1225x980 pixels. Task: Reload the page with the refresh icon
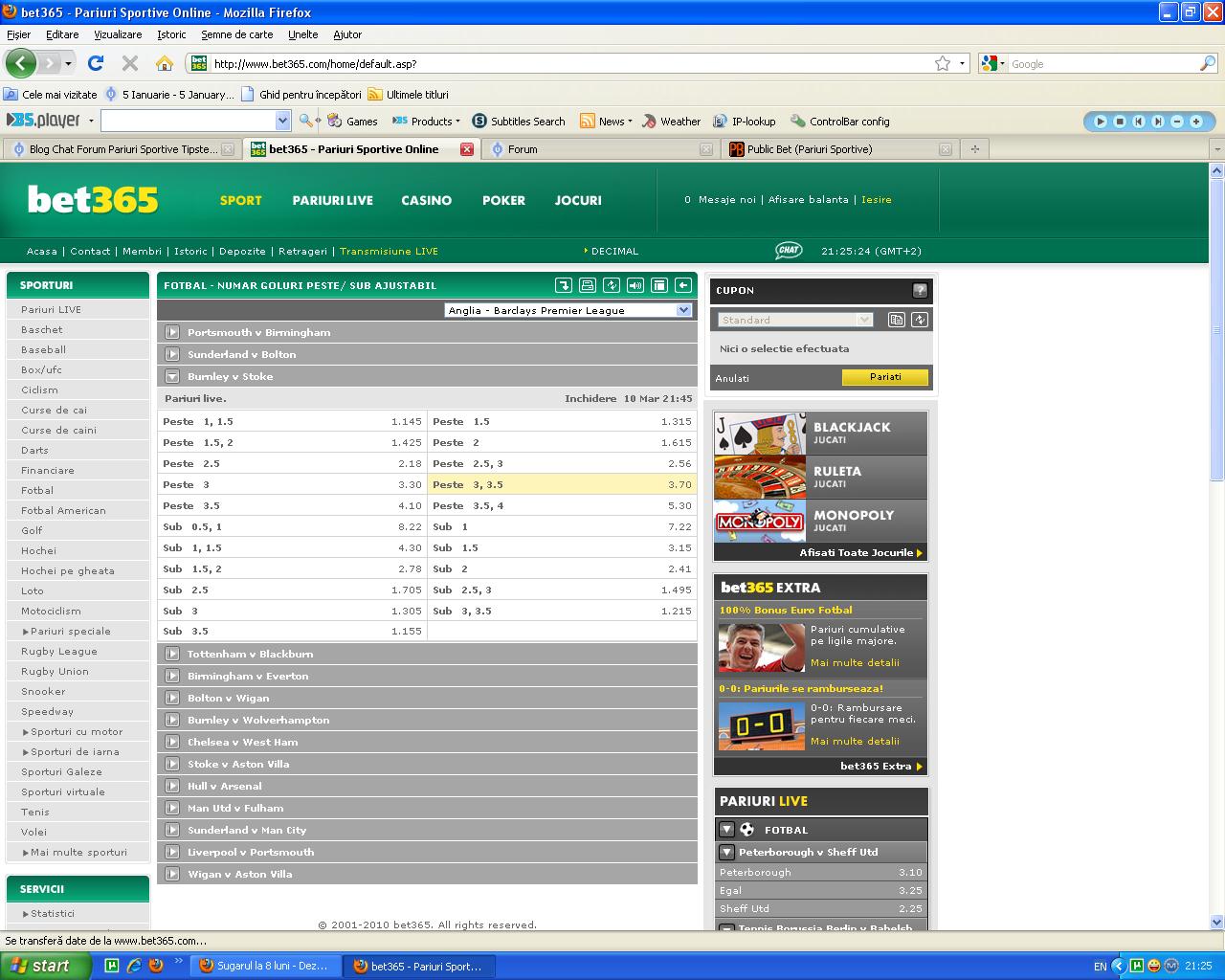pos(95,63)
